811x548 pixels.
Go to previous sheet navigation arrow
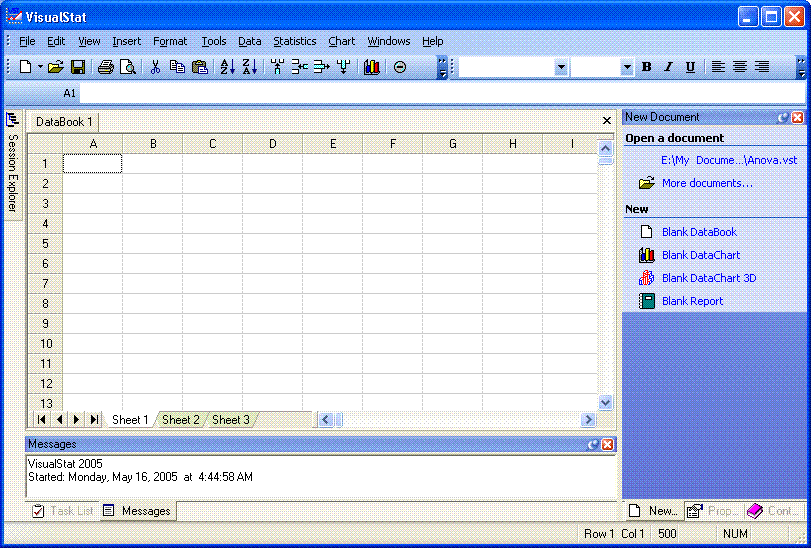click(x=59, y=419)
